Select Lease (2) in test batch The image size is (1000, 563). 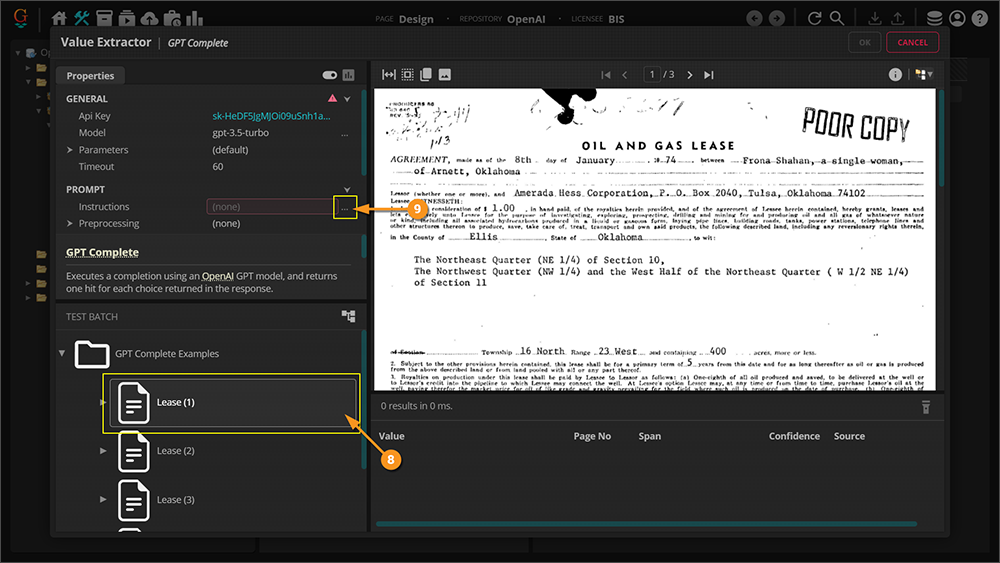tap(175, 451)
